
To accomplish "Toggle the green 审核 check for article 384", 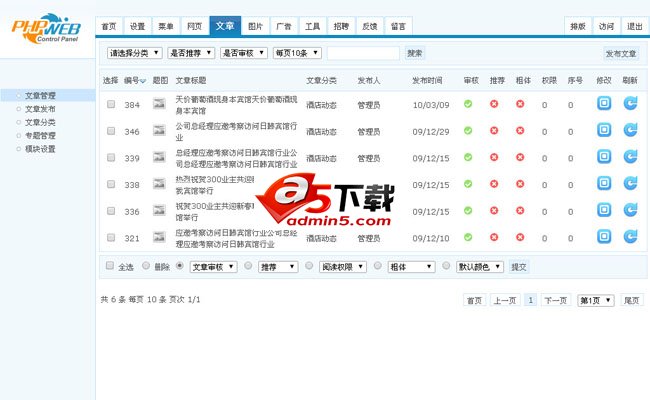I will point(468,104).
